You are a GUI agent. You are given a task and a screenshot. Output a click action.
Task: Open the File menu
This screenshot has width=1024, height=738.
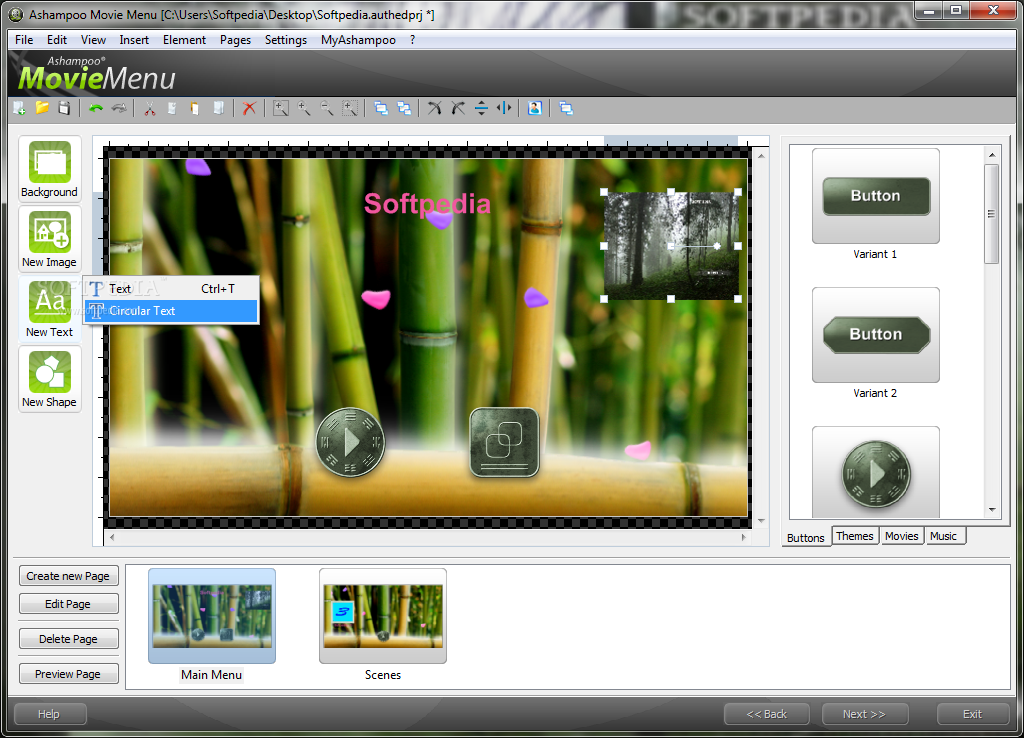point(24,40)
